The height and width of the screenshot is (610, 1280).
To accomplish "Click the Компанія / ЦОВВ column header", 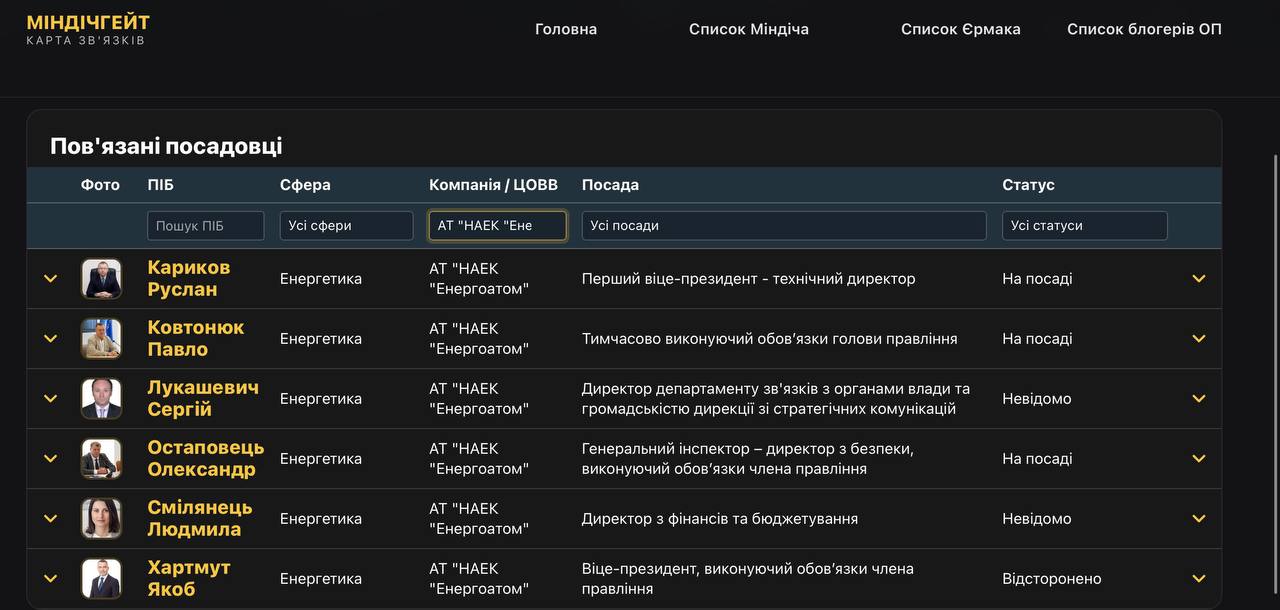I will (x=493, y=185).
